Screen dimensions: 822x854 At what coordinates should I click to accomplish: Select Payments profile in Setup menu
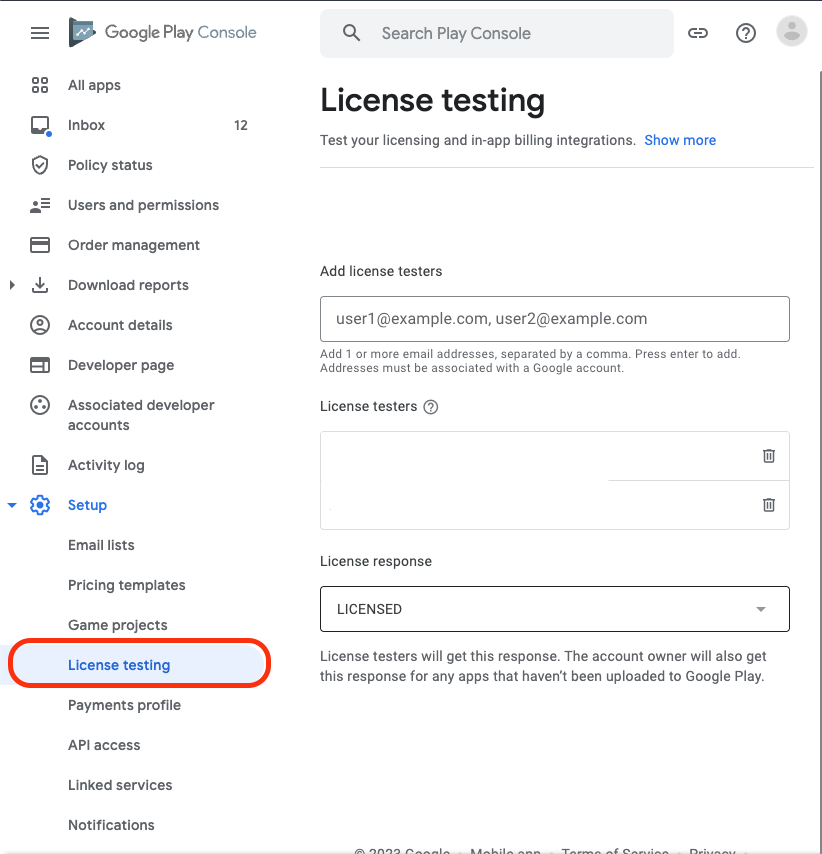[124, 705]
